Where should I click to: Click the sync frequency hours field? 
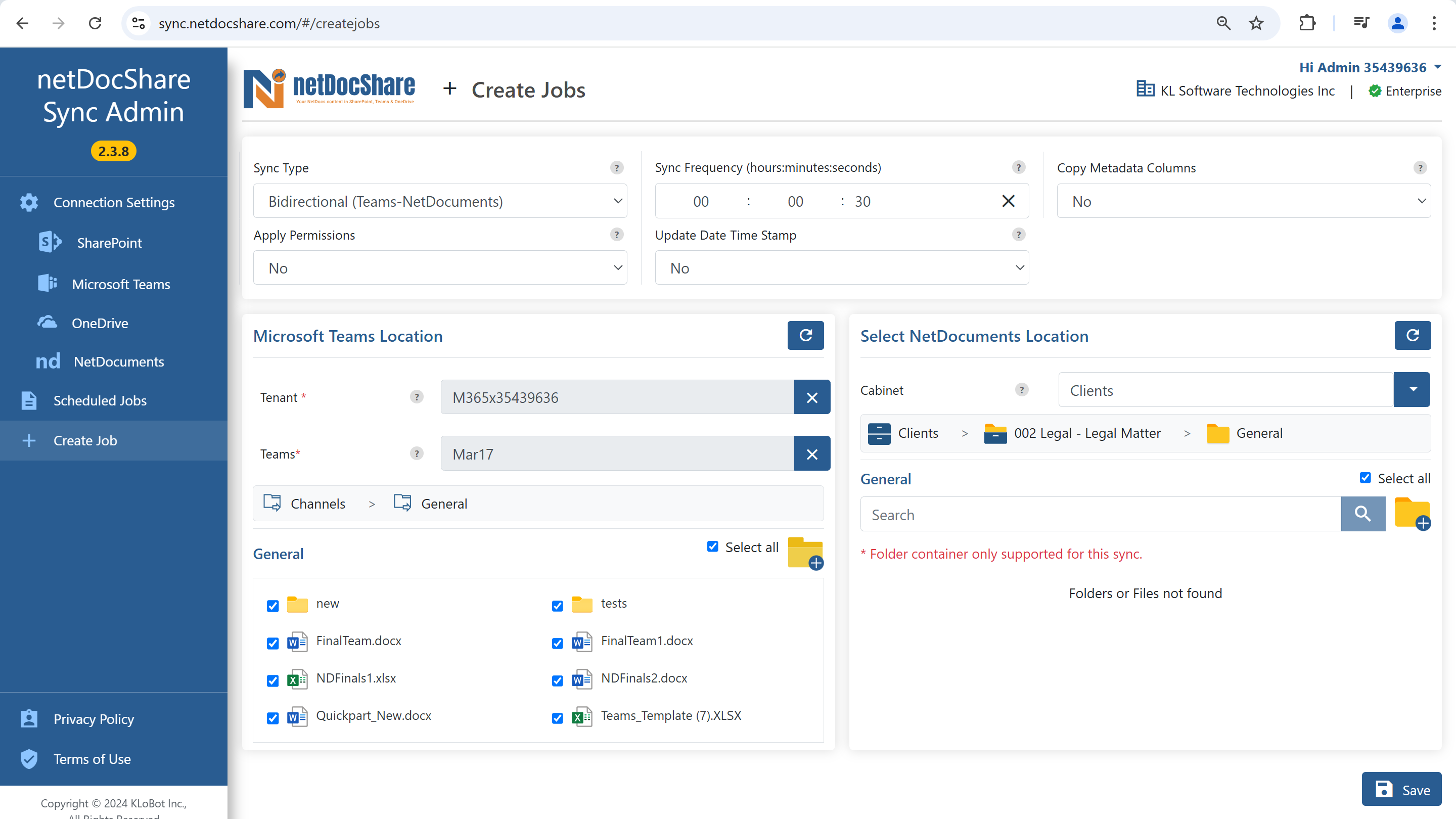coord(700,201)
